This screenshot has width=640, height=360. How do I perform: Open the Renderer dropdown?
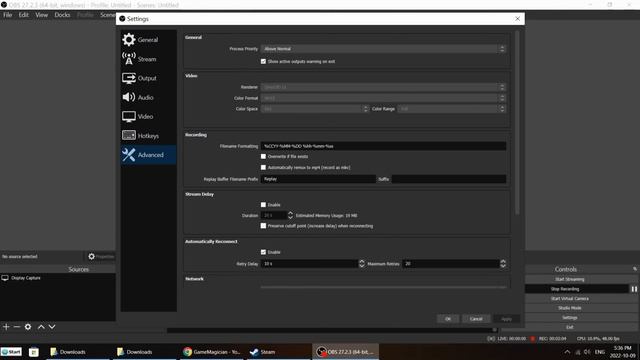tap(383, 87)
